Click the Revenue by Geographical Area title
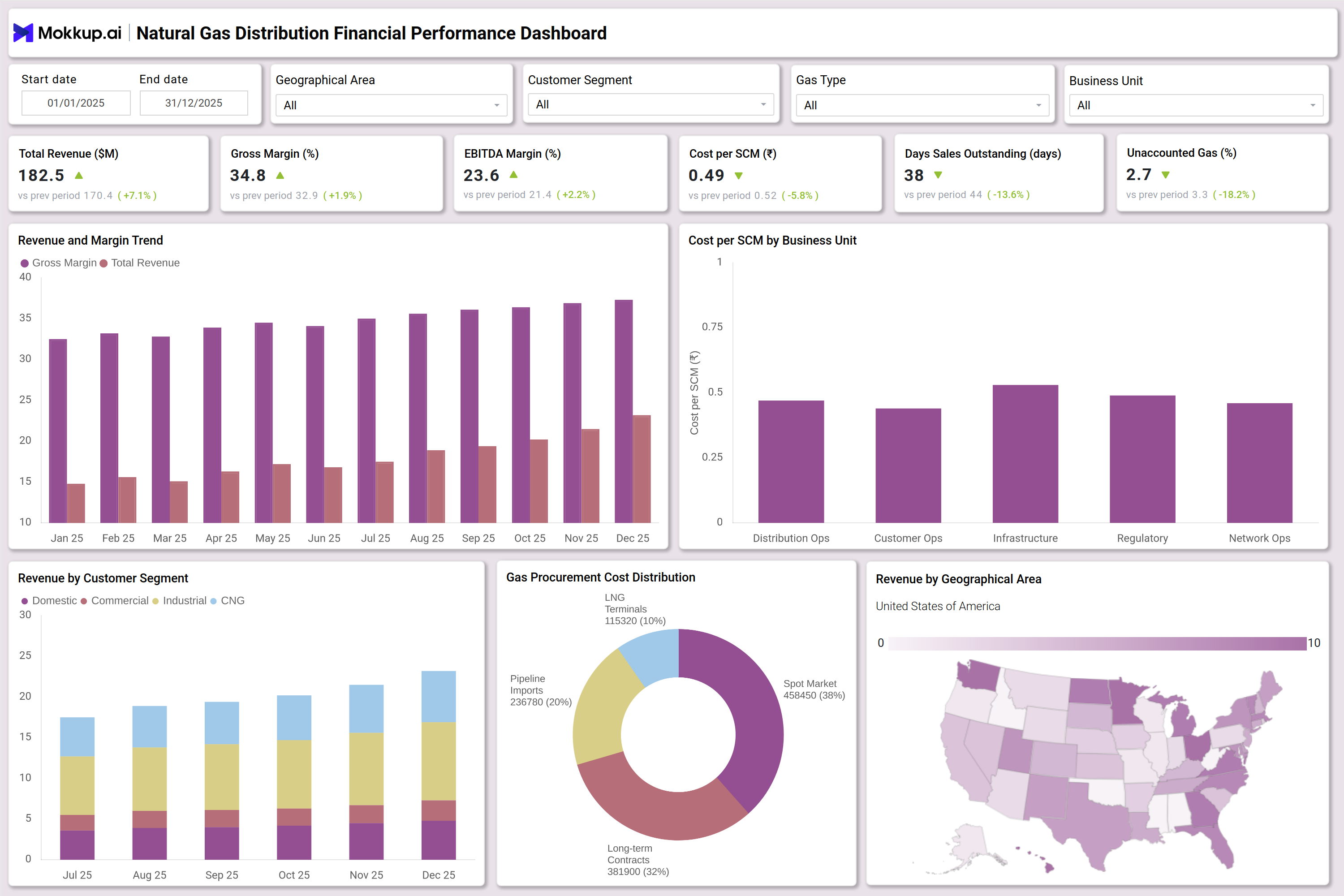The width and height of the screenshot is (1344, 896). tap(958, 579)
